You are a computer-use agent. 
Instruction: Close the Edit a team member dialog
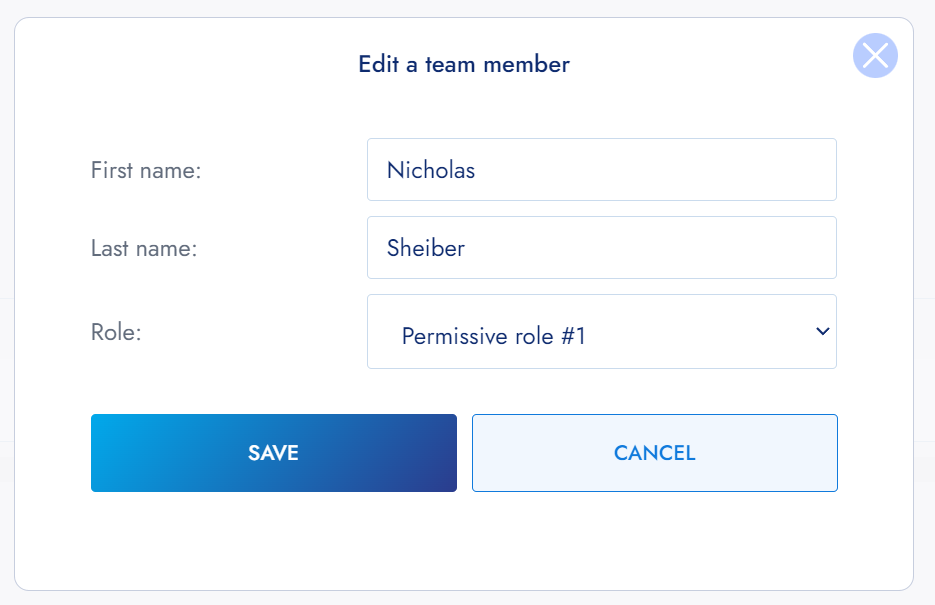pos(875,56)
